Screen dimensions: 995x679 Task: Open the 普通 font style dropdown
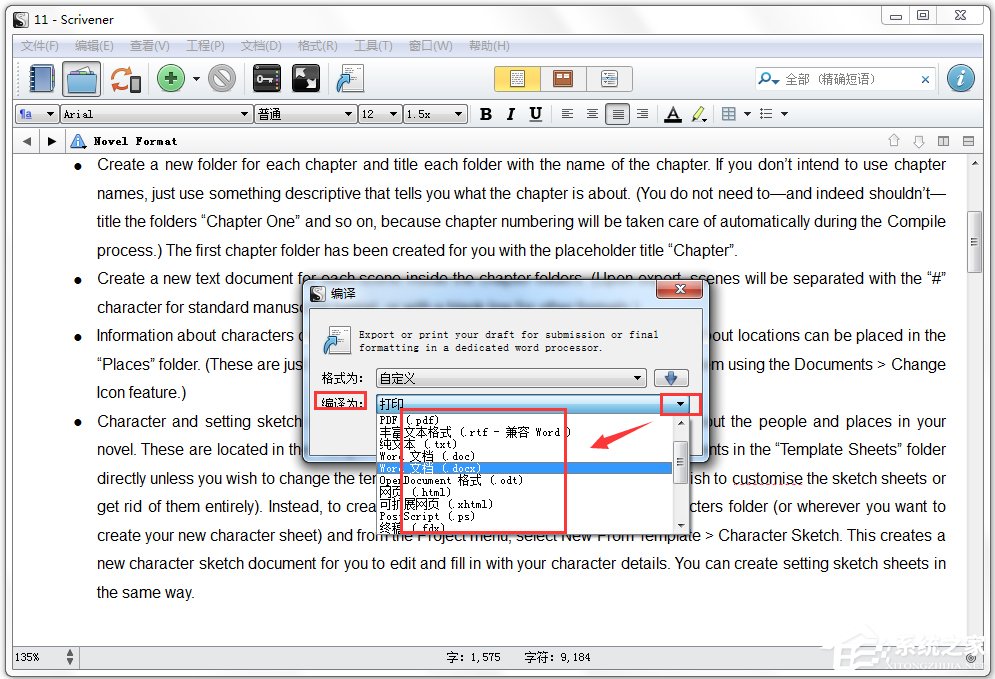[x=305, y=114]
